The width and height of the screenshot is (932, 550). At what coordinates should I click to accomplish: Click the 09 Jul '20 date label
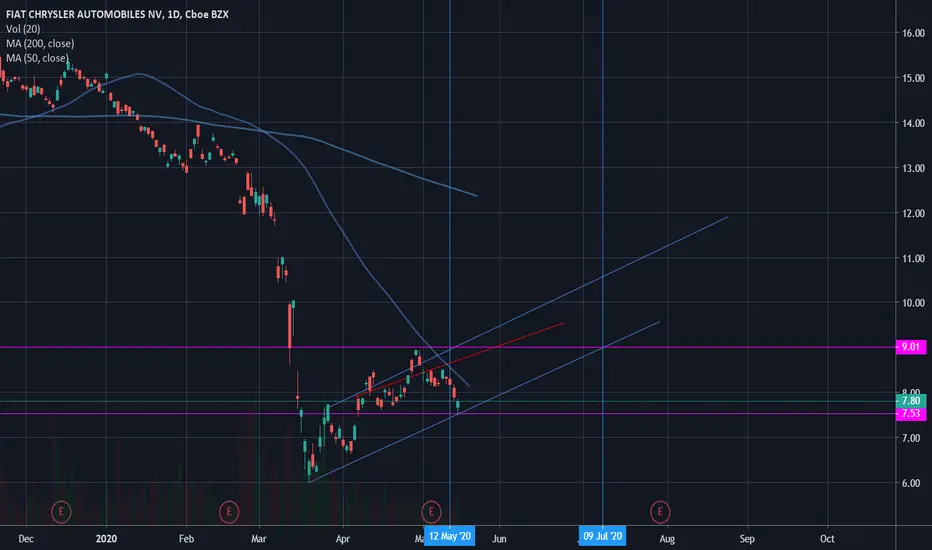602,536
